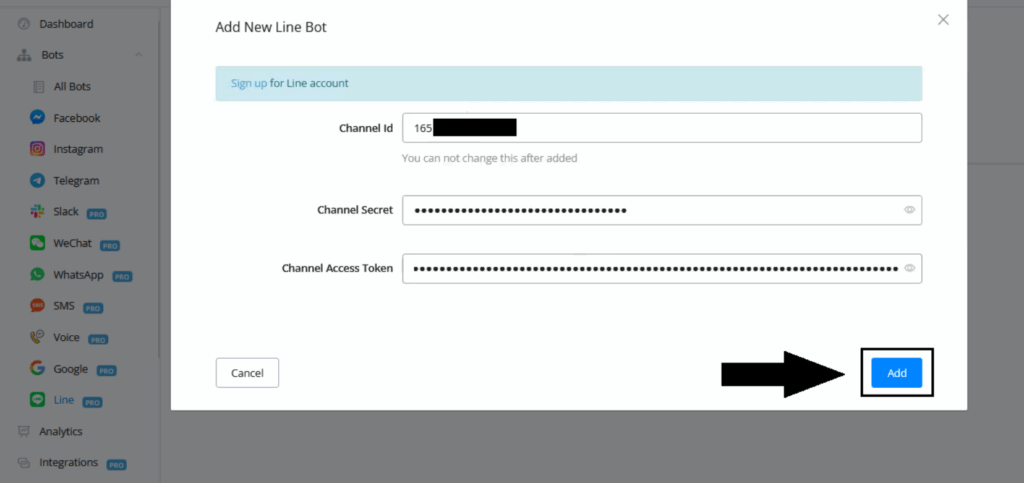Image resolution: width=1024 pixels, height=483 pixels.
Task: Select the Instagram icon in sidebar
Action: (x=37, y=149)
